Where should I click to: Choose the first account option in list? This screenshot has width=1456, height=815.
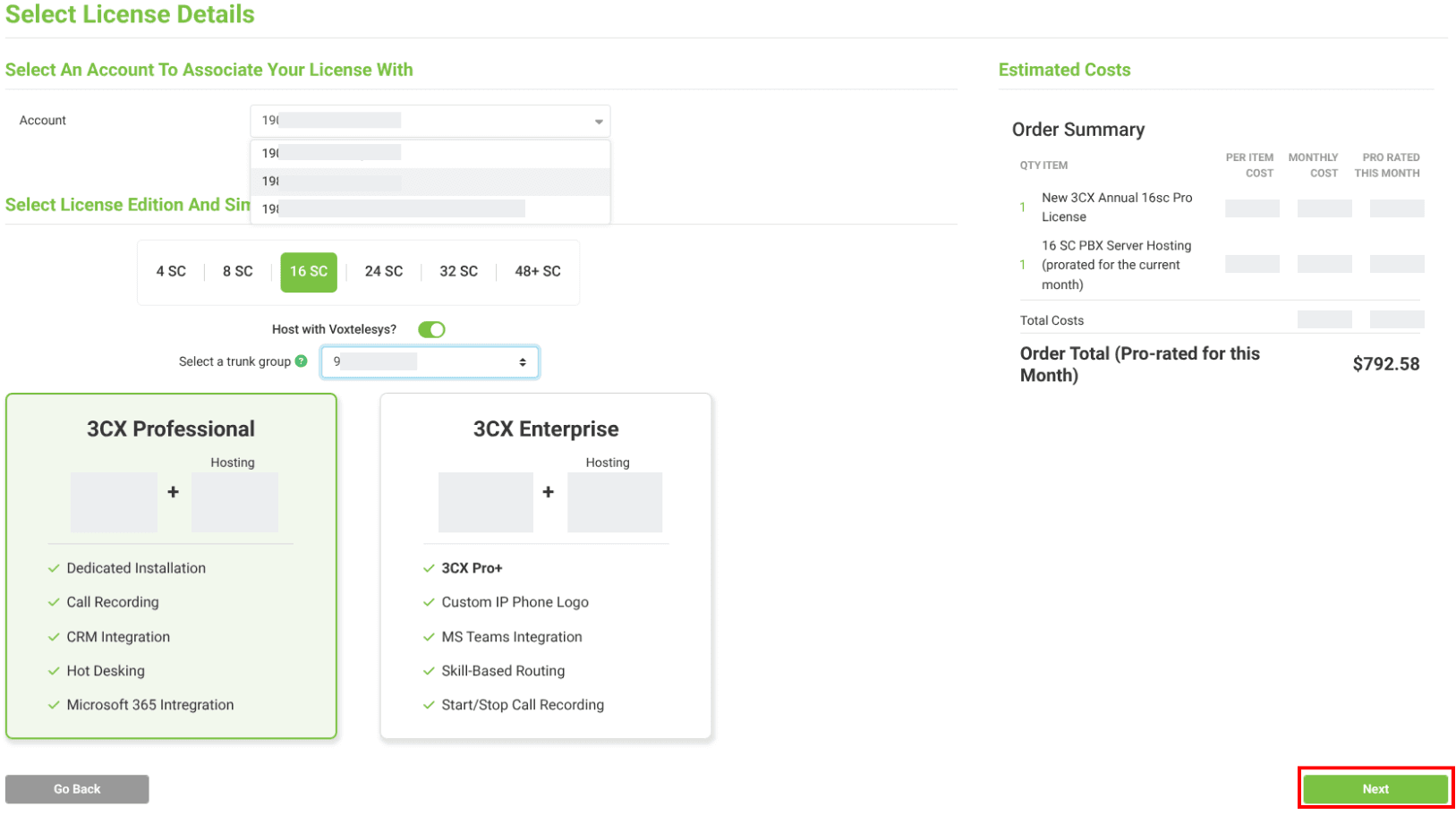(x=430, y=153)
